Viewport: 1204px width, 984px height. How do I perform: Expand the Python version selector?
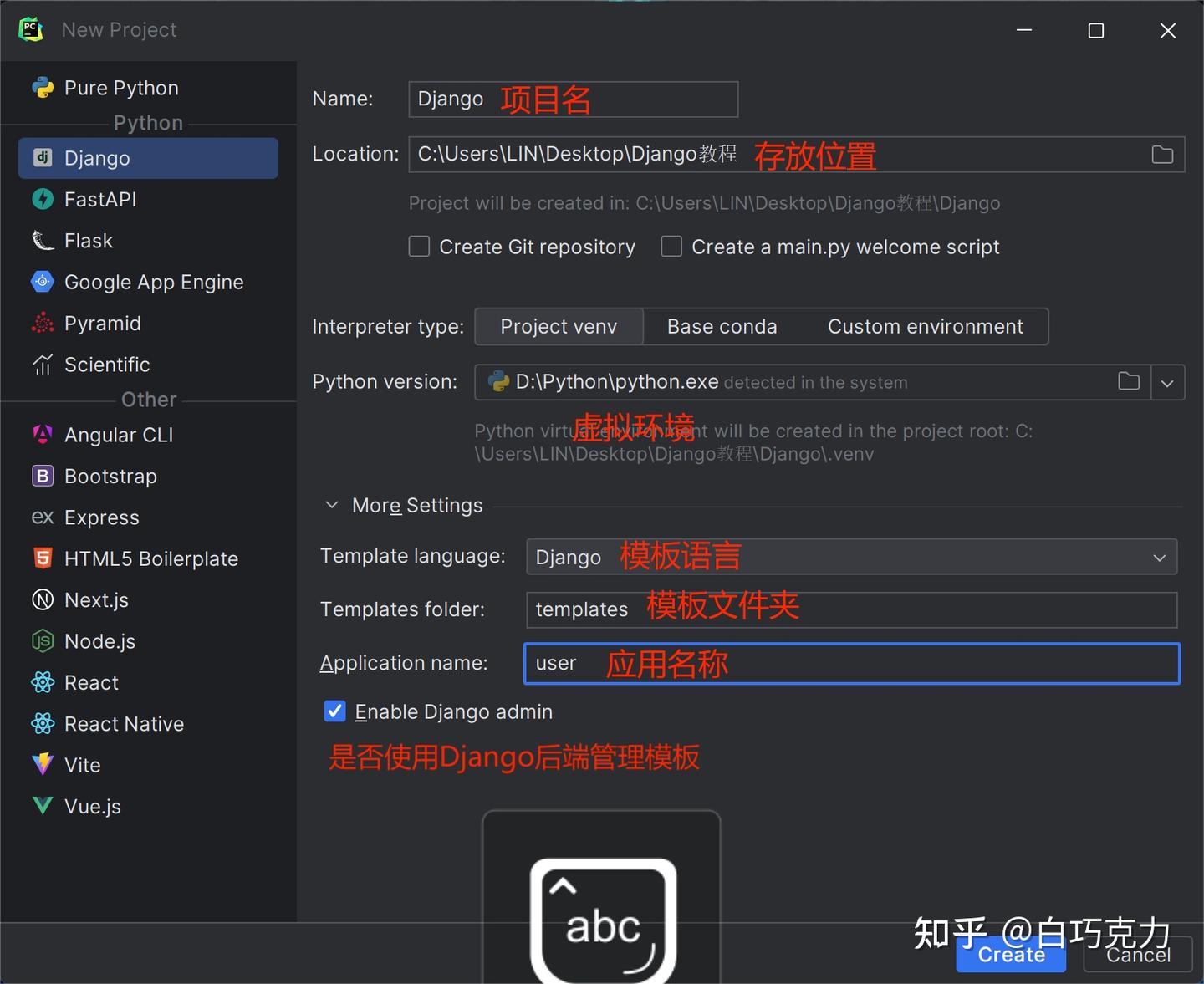1167,382
